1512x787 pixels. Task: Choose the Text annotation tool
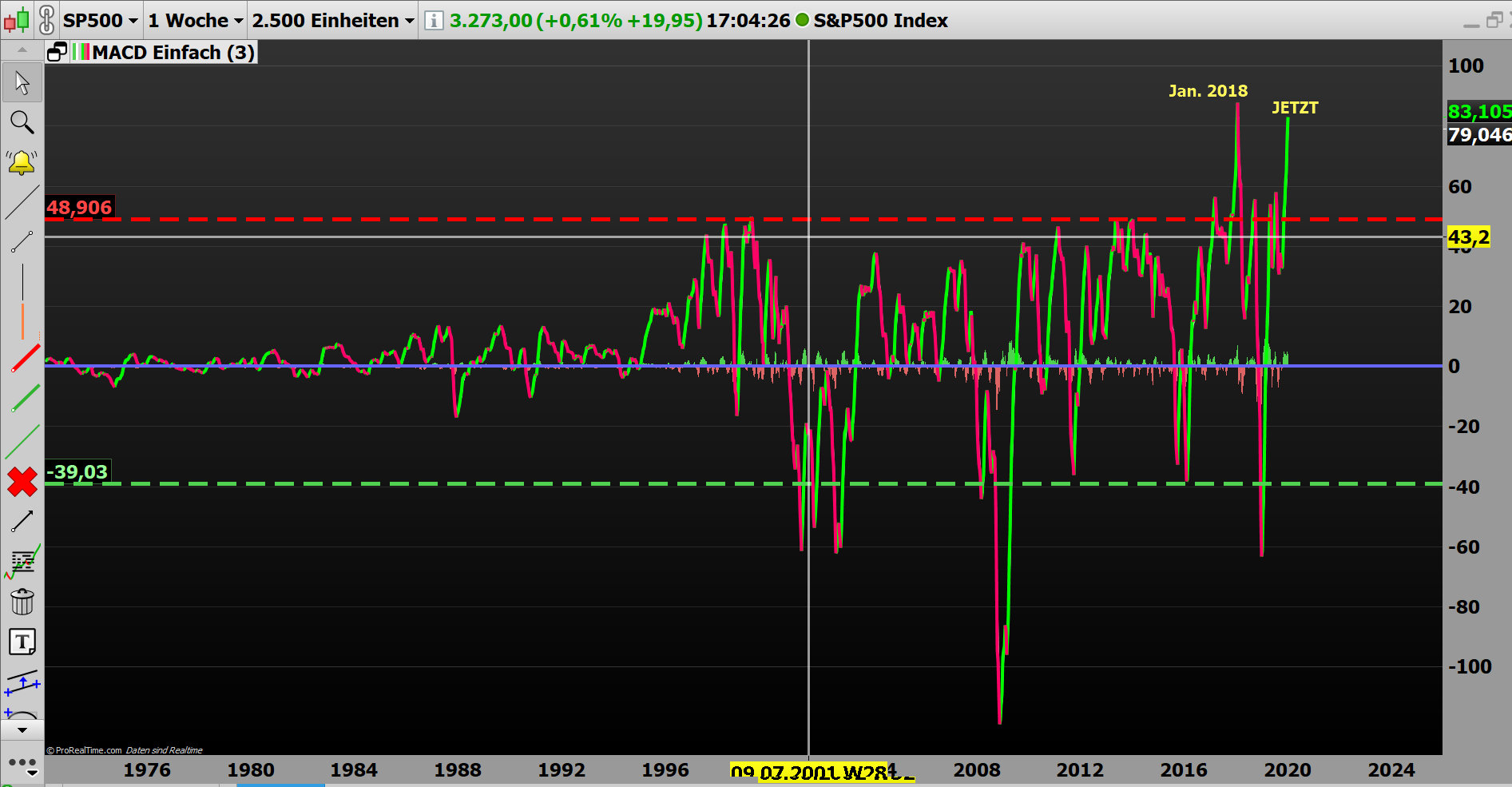pos(22,641)
